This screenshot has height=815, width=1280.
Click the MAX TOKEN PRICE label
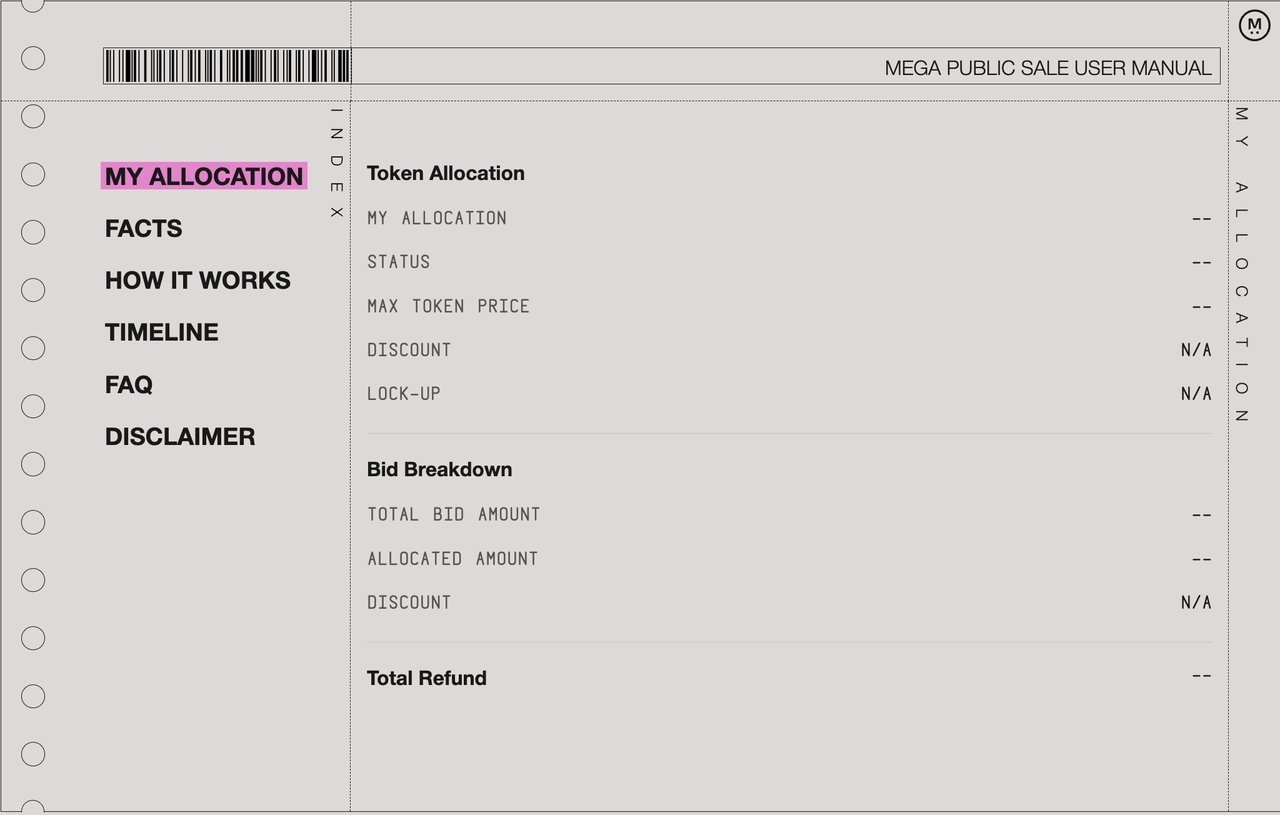click(448, 306)
